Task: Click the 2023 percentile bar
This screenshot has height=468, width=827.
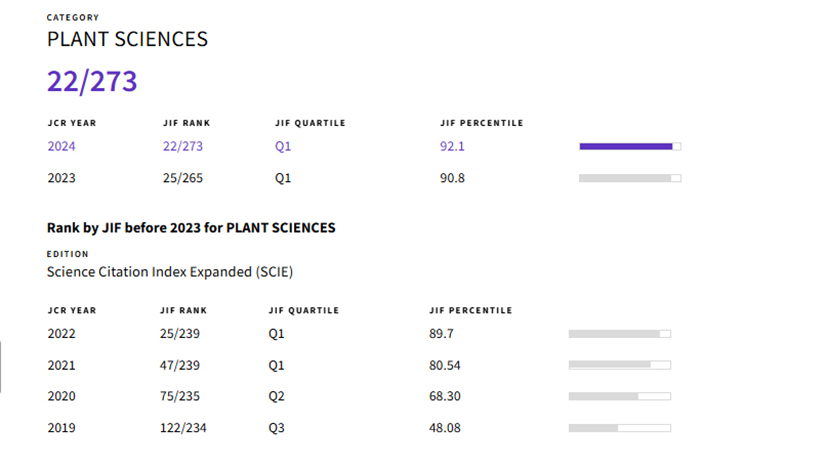Action: pos(630,178)
